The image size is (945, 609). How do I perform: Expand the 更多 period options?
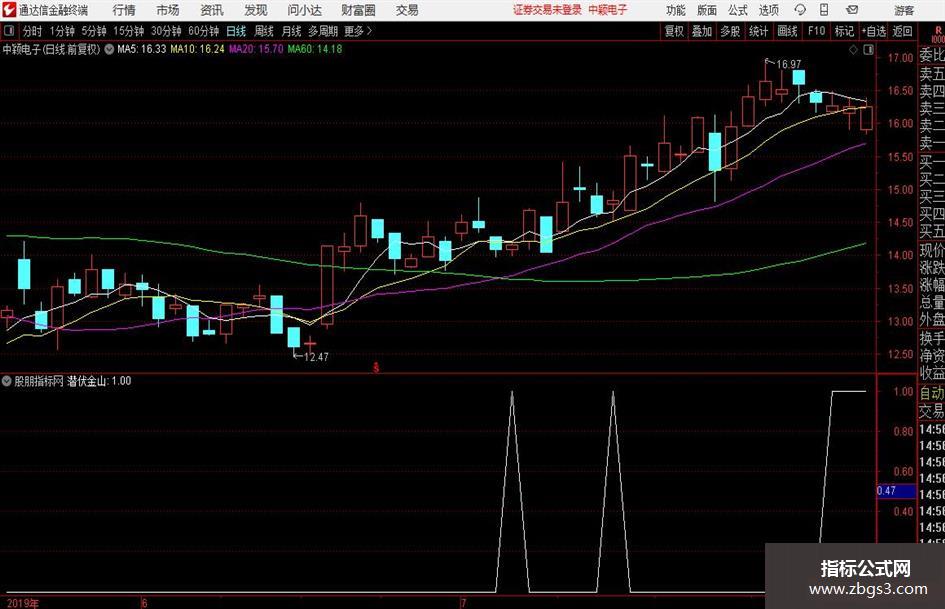pyautogui.click(x=358, y=31)
